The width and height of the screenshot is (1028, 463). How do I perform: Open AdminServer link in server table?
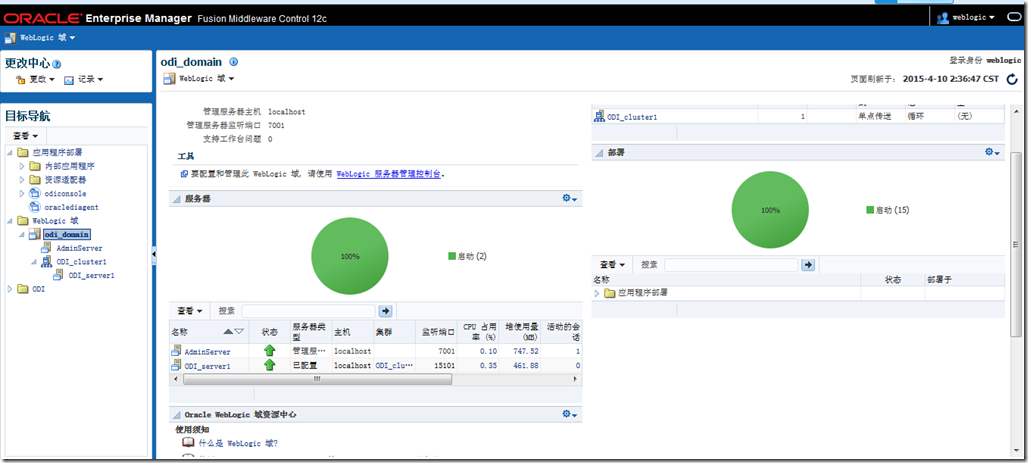(207, 352)
